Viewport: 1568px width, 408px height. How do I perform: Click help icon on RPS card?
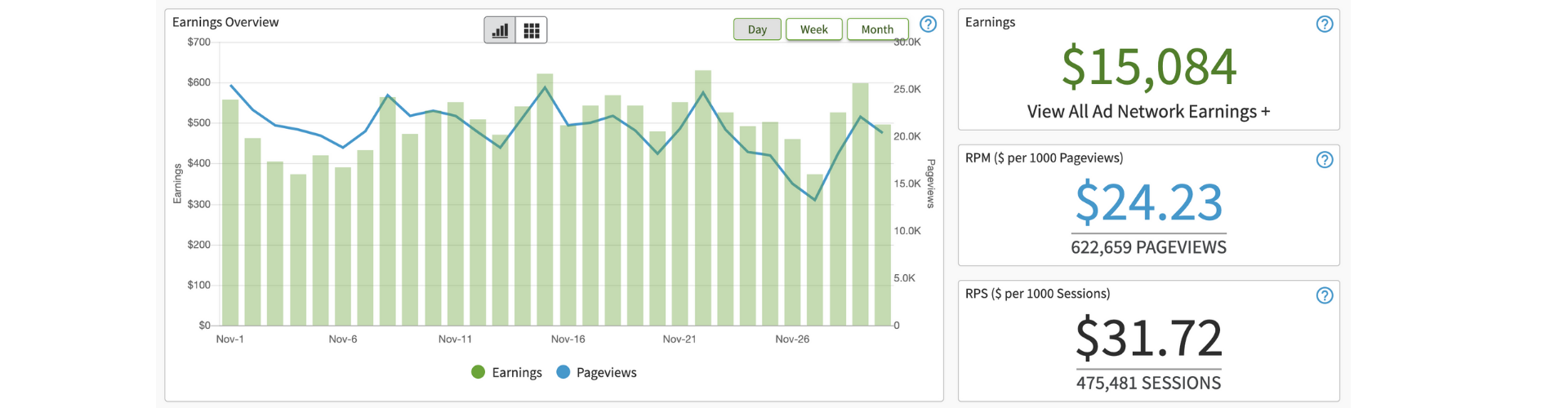pyautogui.click(x=1325, y=295)
